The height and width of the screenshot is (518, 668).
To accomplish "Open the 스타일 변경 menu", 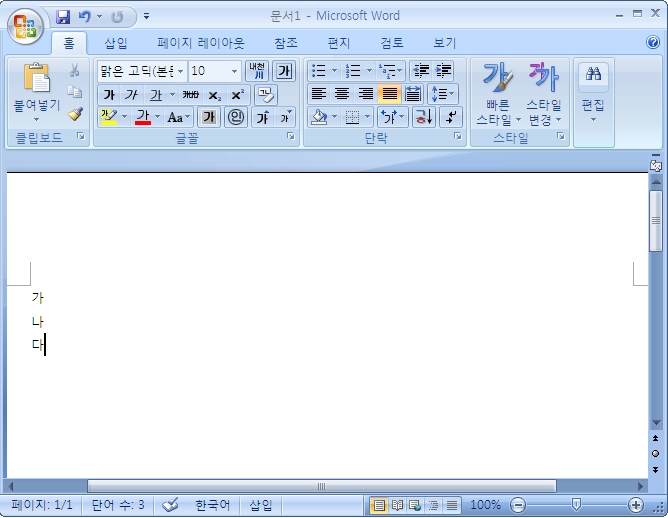I will point(545,95).
